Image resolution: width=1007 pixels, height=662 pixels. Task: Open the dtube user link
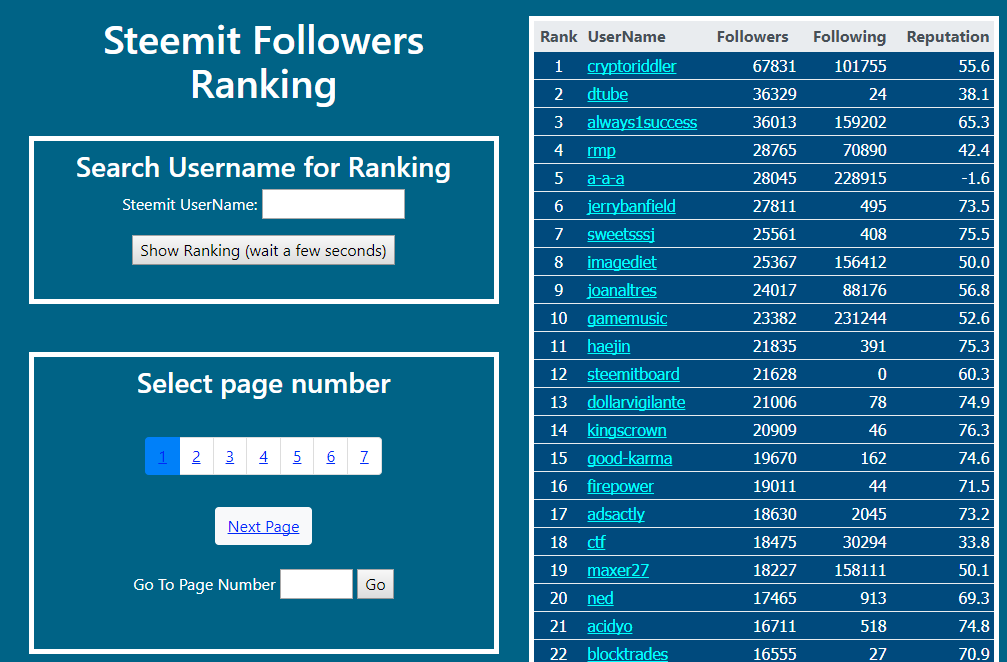tap(606, 94)
